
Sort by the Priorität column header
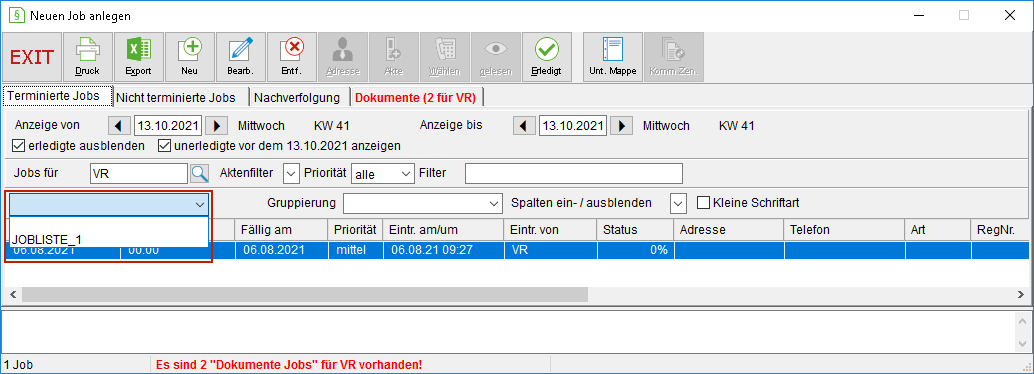(355, 230)
